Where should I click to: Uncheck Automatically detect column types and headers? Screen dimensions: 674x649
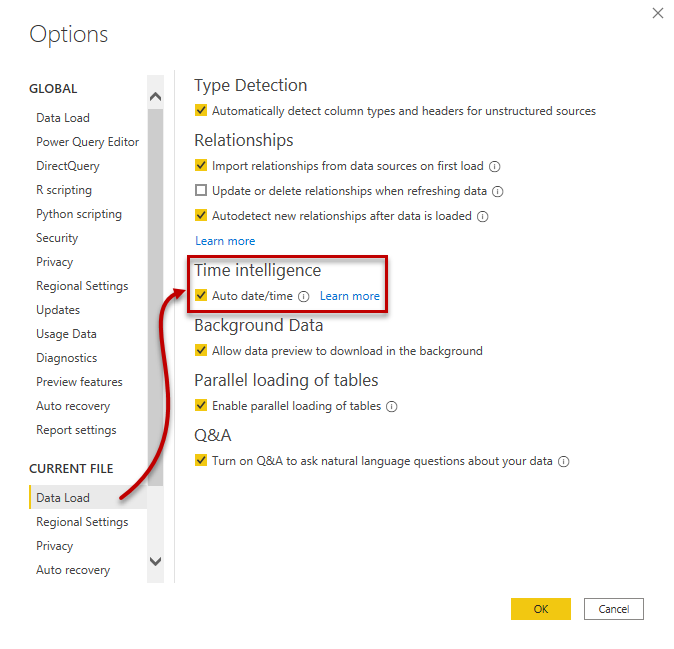[x=201, y=110]
